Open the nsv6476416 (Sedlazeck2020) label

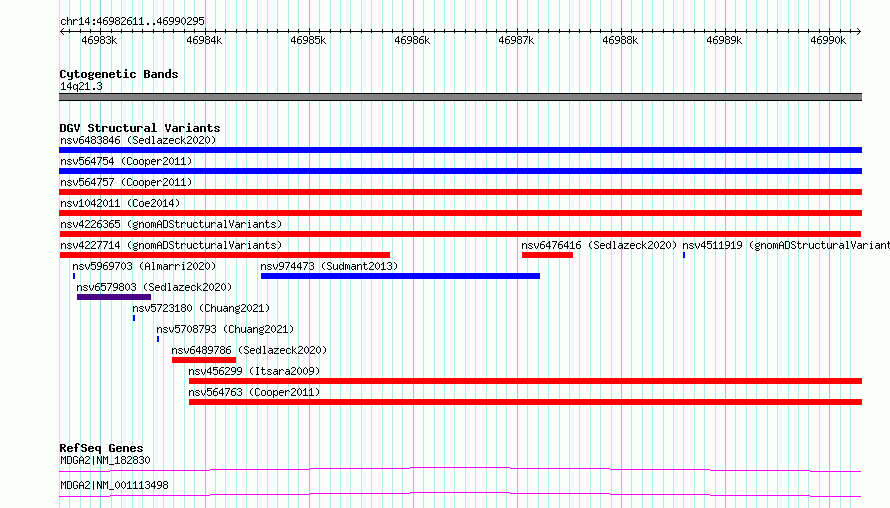click(x=599, y=245)
